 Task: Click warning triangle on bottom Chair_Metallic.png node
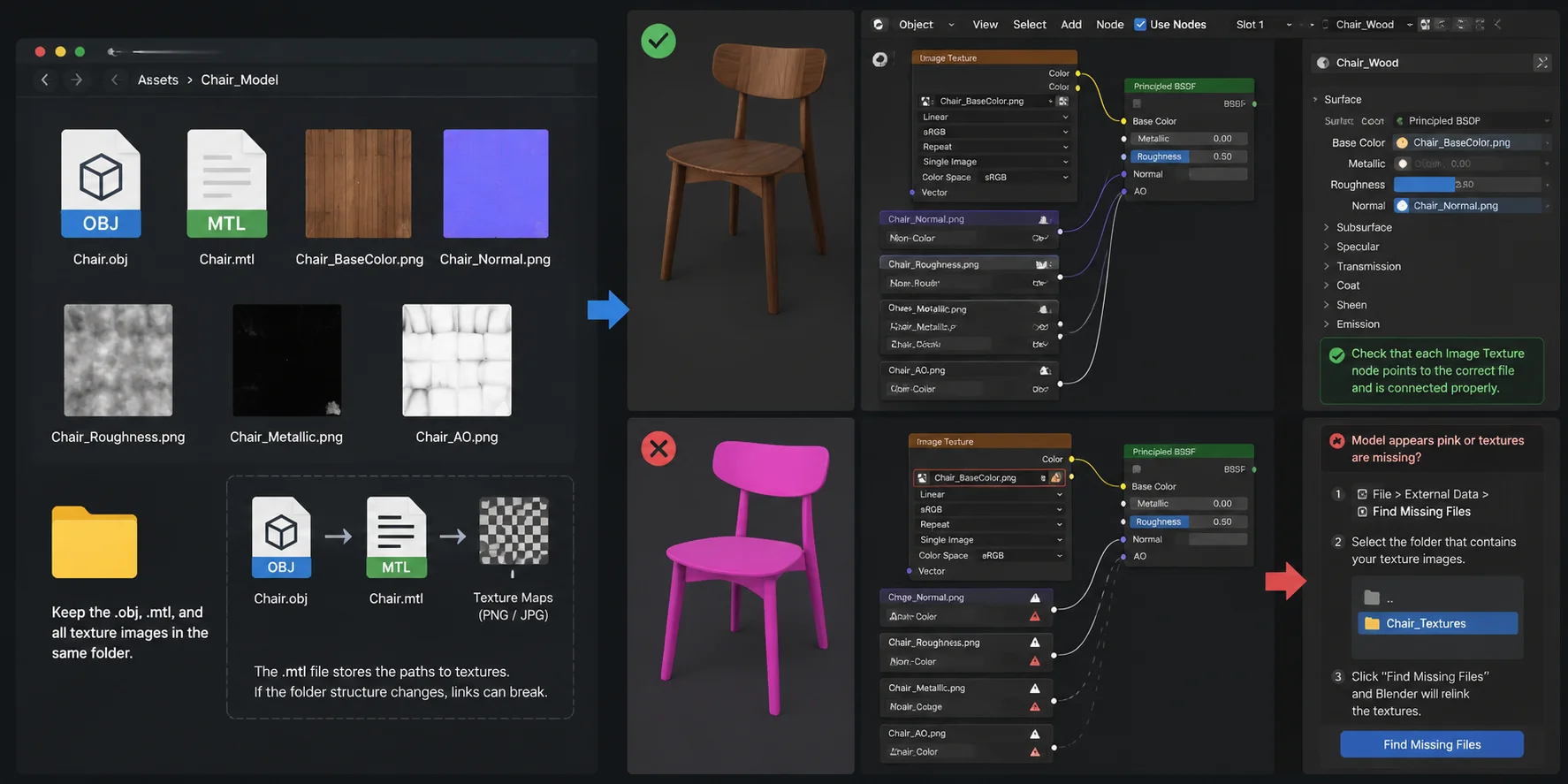click(1035, 688)
